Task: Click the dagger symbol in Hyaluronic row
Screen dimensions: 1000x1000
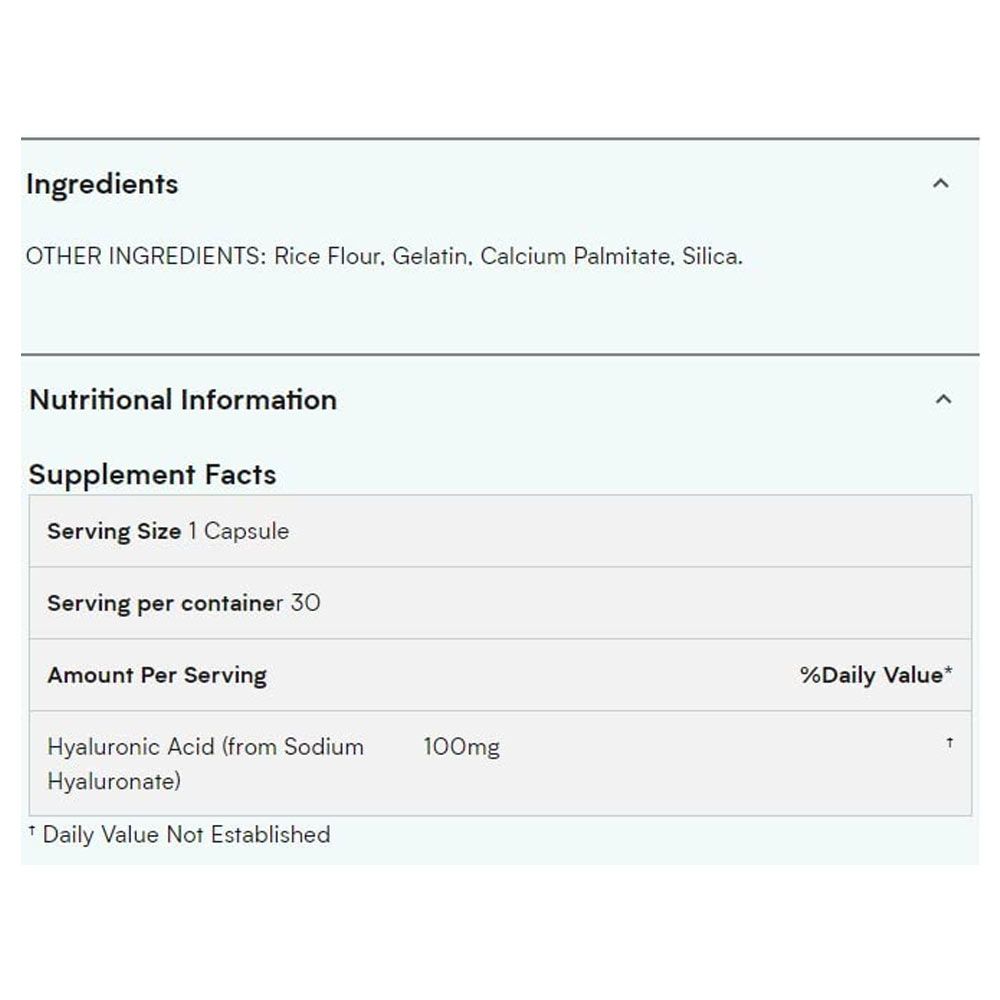Action: click(950, 742)
